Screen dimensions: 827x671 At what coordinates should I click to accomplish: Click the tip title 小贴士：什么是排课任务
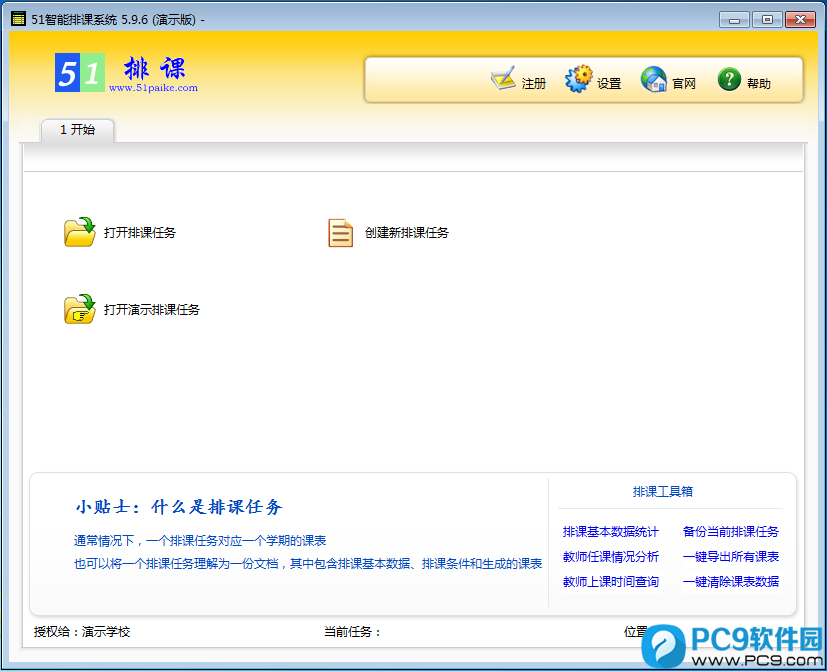pos(179,507)
